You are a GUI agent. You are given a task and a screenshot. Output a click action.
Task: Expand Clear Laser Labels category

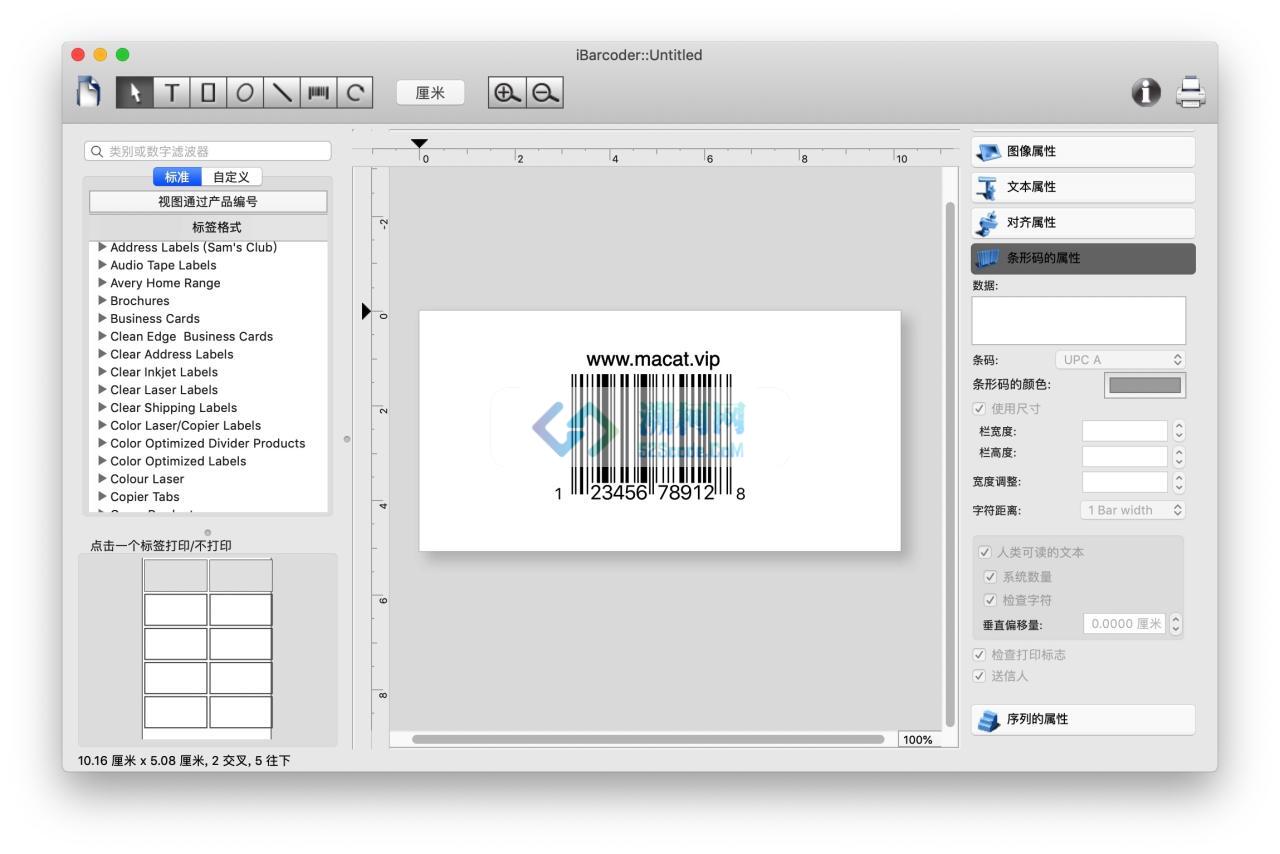(x=102, y=389)
